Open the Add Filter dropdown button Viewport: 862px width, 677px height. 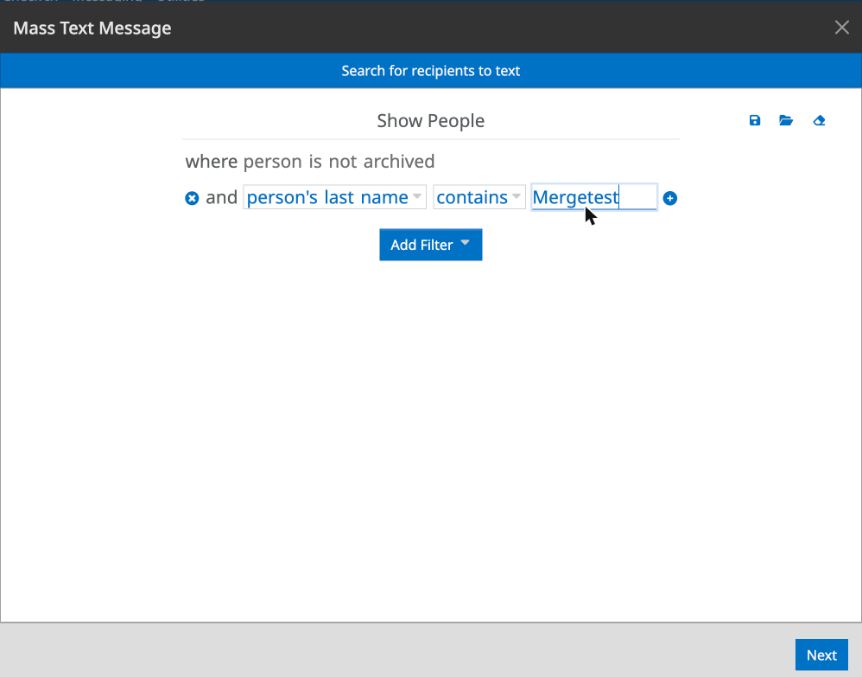(x=430, y=245)
